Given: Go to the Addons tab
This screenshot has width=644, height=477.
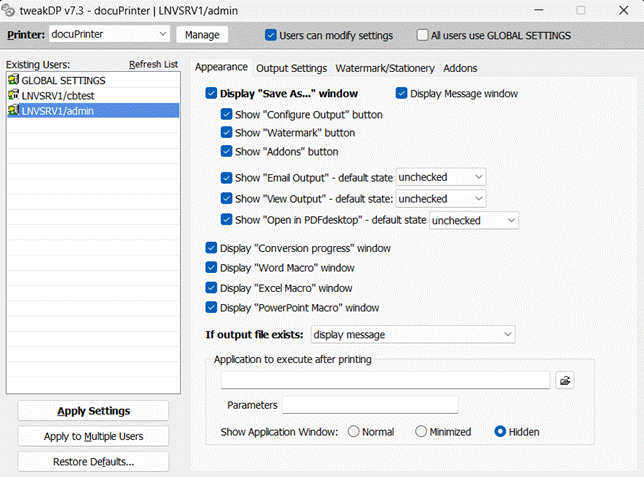Looking at the screenshot, I should point(460,68).
